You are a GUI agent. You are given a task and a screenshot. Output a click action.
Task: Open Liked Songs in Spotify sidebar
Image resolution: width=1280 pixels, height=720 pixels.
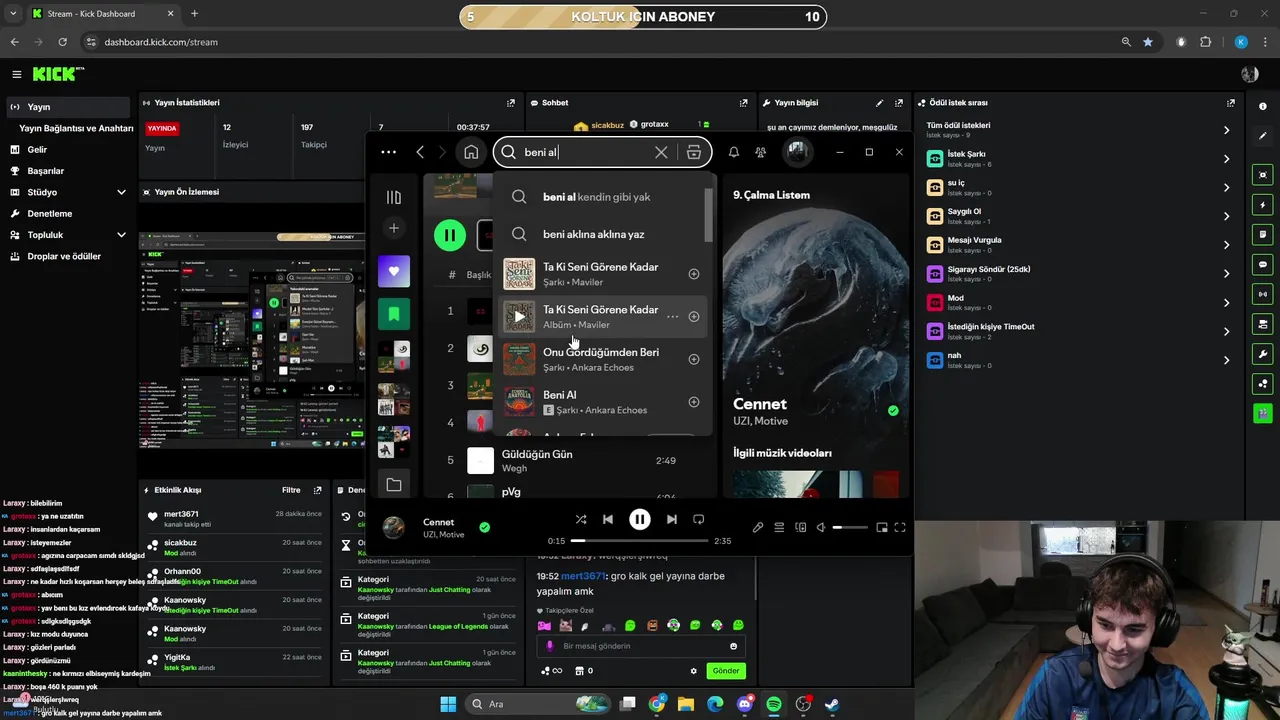coord(394,271)
